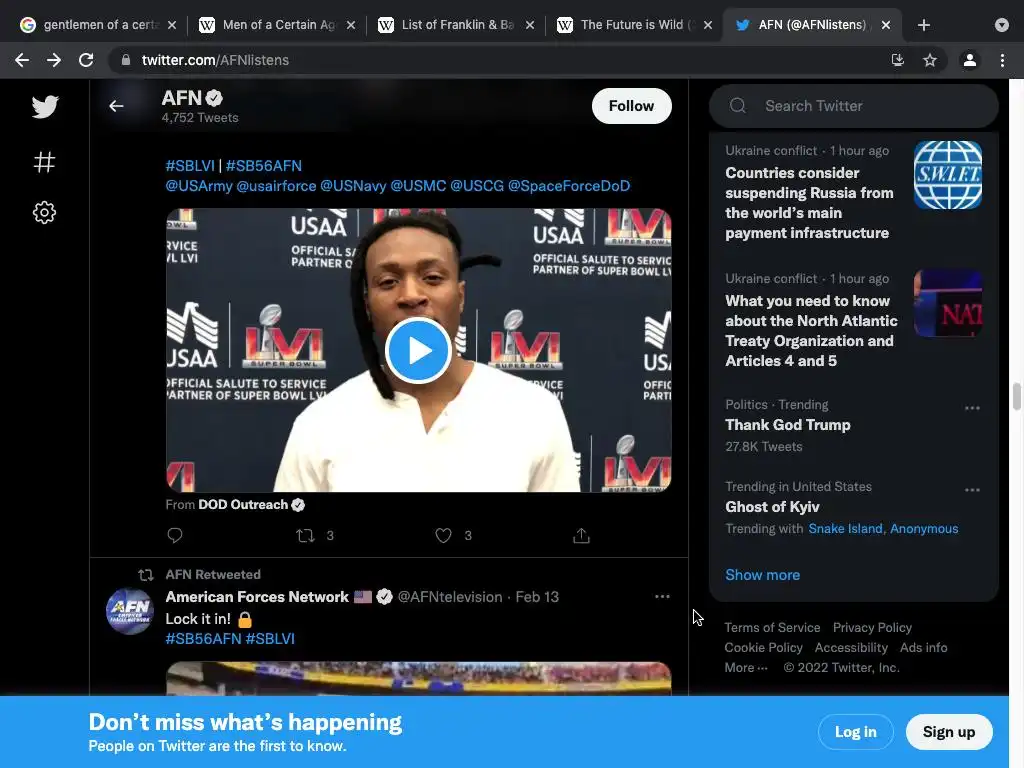Follow the AFN account
The width and height of the screenshot is (1024, 768).
coord(632,106)
